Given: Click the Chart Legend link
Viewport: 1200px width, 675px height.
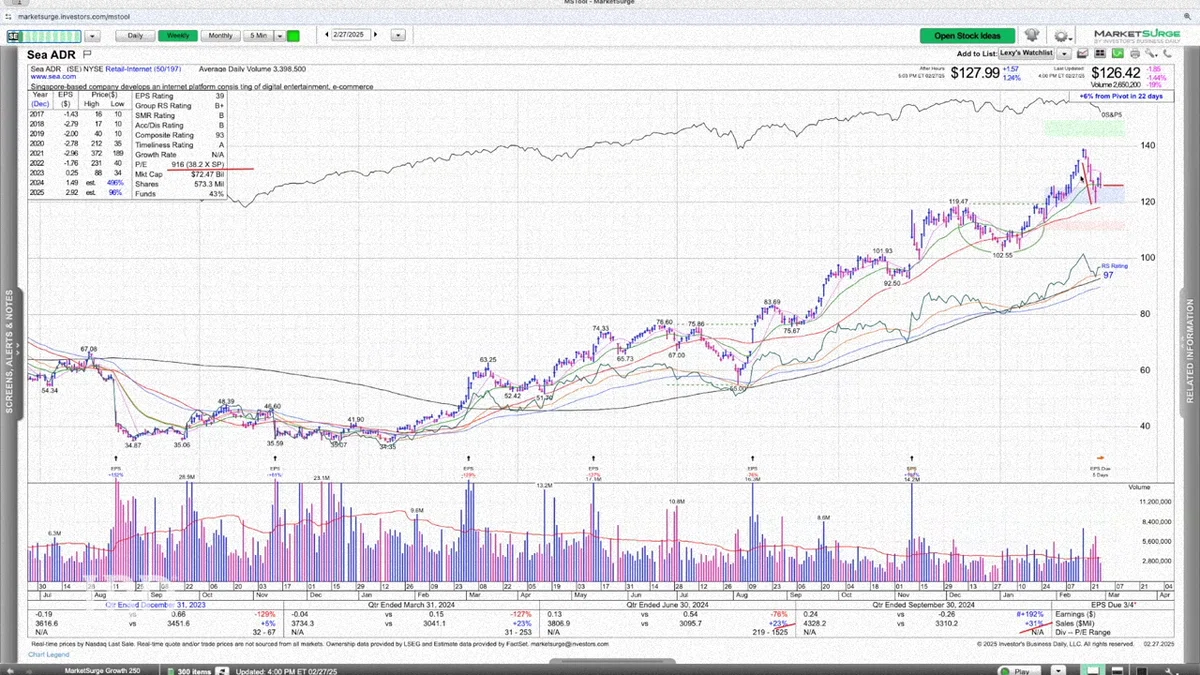Looking at the screenshot, I should [x=50, y=653].
